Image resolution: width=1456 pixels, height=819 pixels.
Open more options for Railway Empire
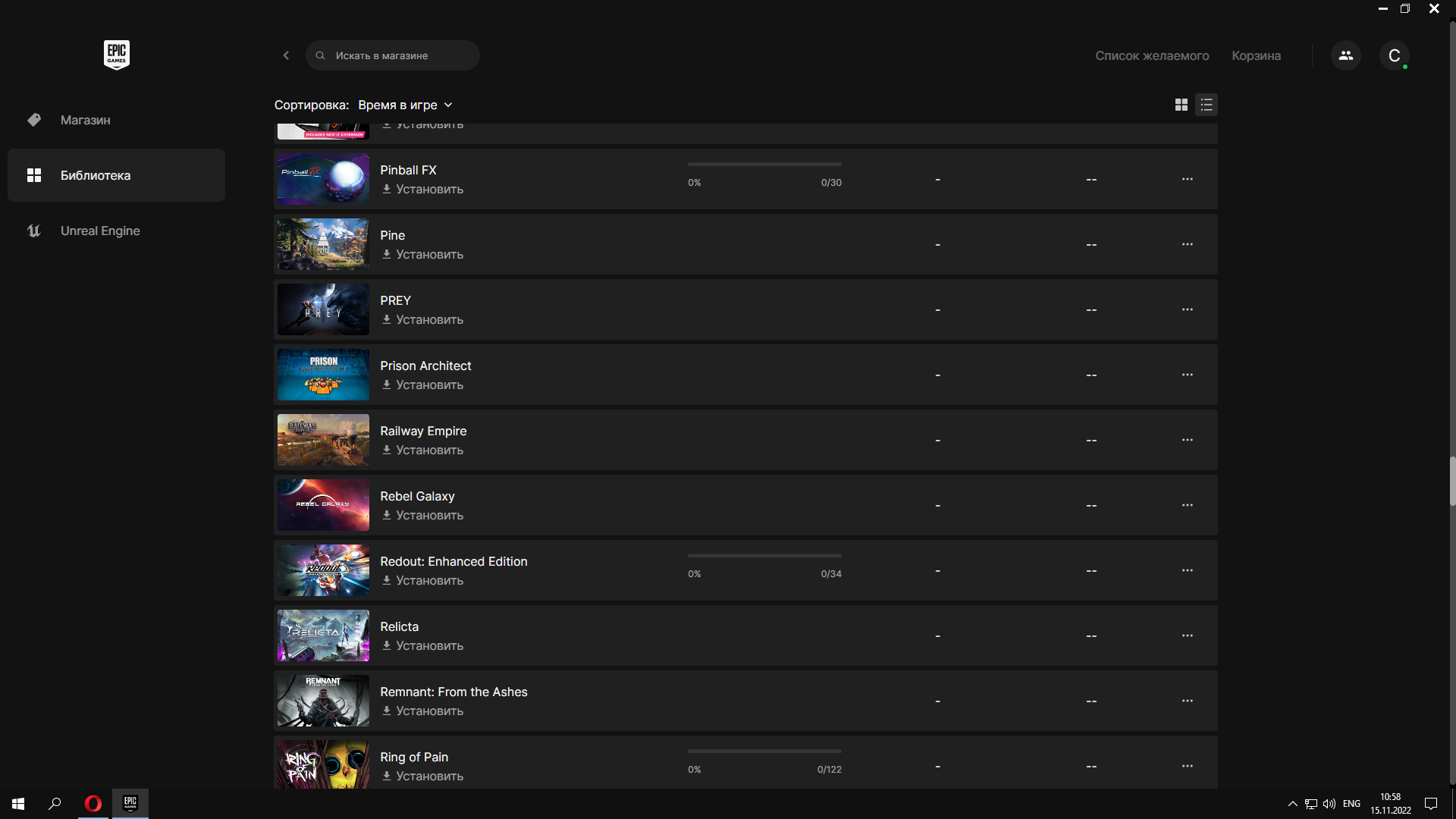pos(1187,440)
